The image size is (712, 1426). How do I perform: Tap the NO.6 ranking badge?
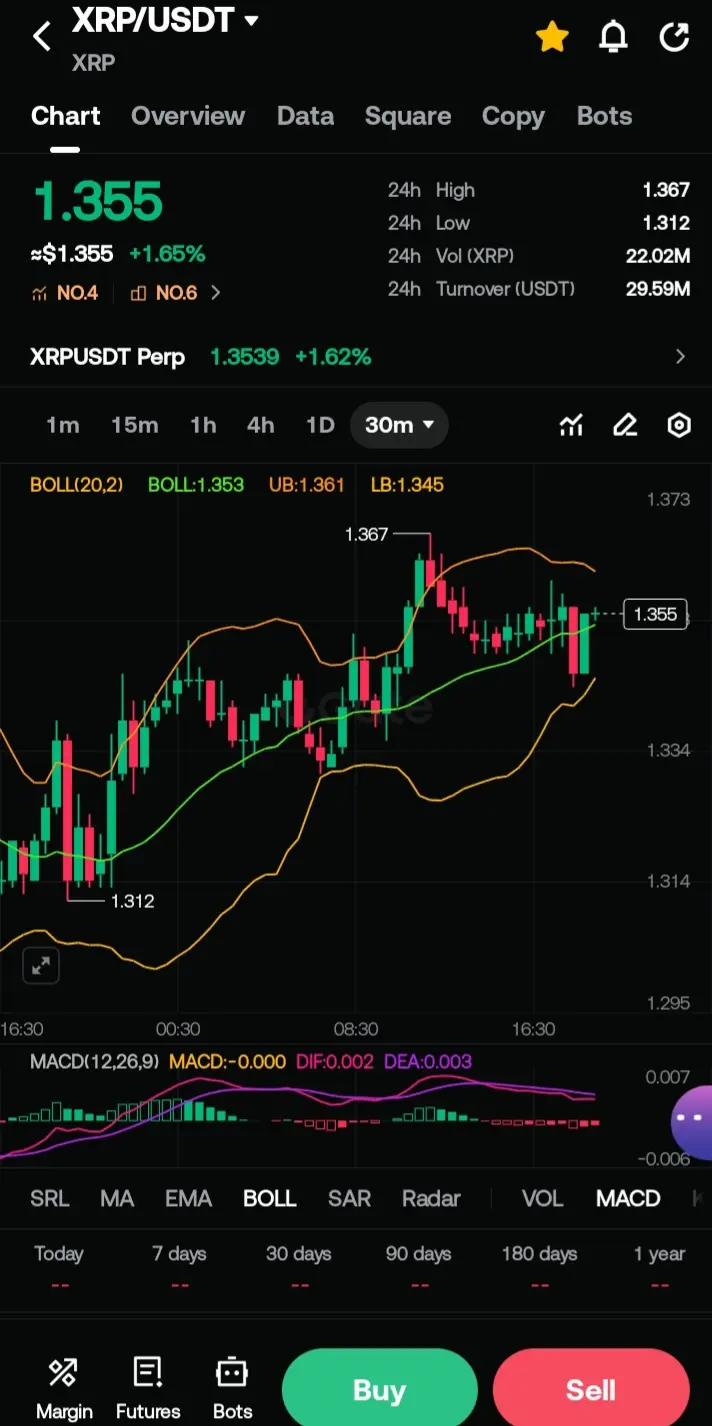click(164, 293)
